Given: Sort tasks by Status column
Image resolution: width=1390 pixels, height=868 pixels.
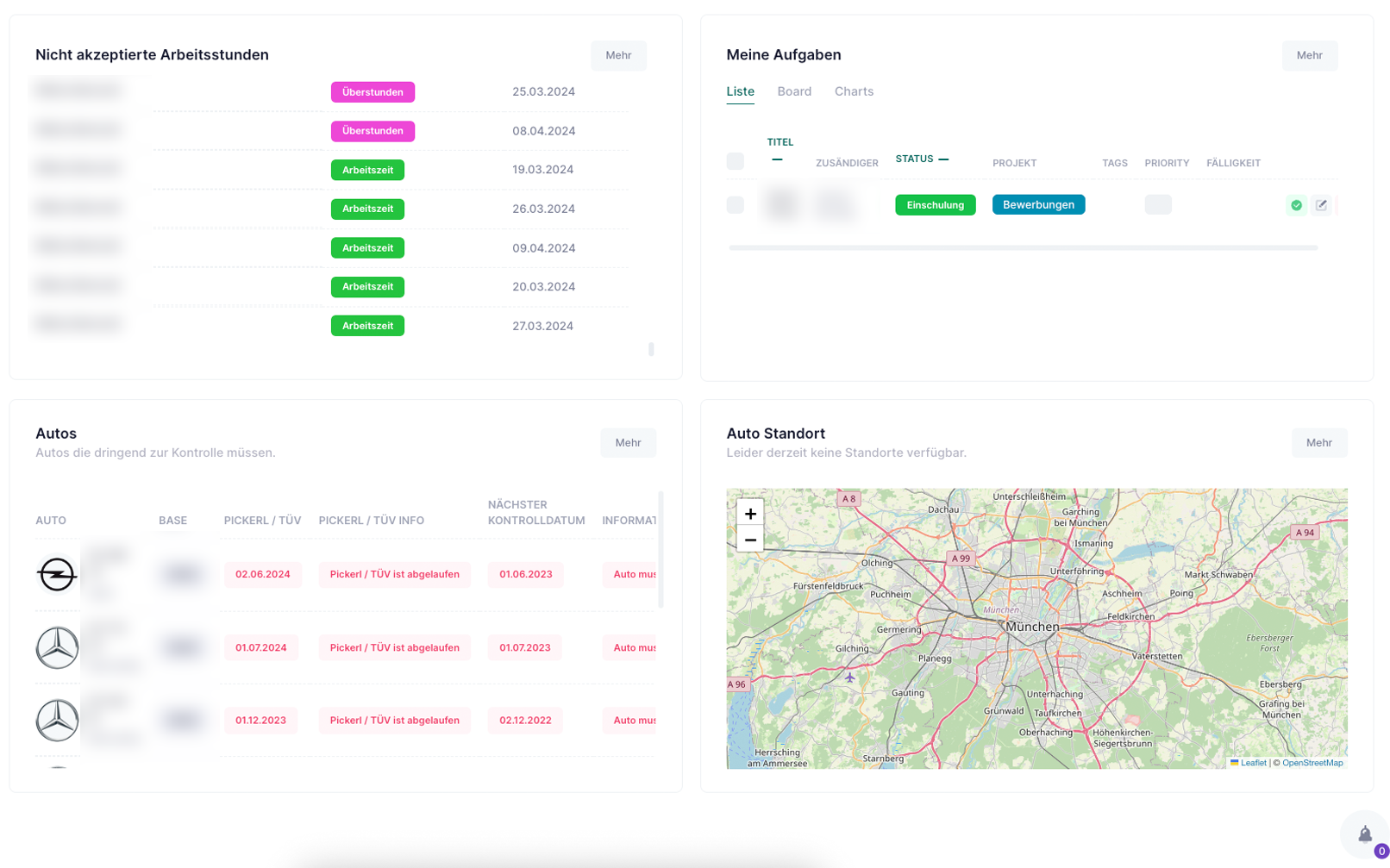Looking at the screenshot, I should [x=914, y=159].
